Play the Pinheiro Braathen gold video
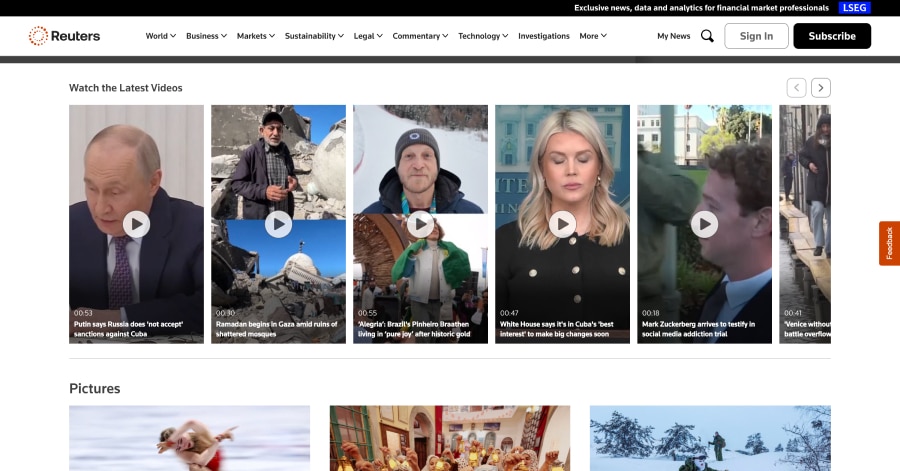900x471 pixels. (420, 224)
